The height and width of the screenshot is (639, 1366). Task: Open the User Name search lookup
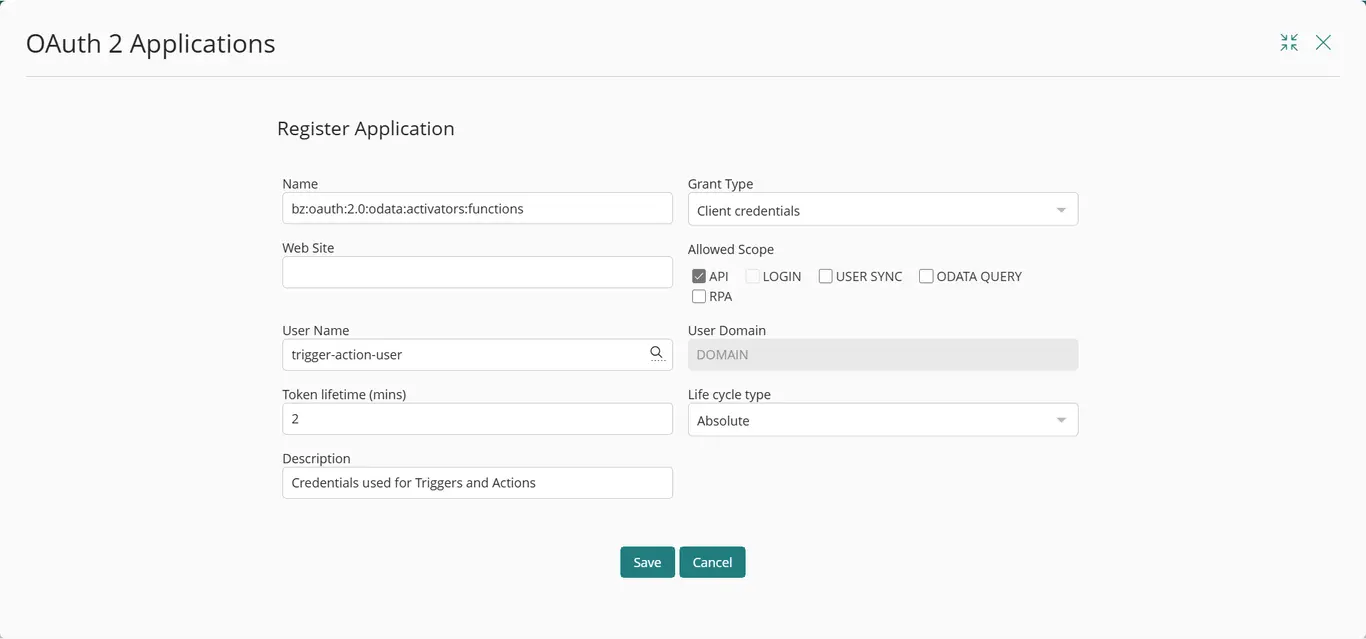(x=657, y=353)
